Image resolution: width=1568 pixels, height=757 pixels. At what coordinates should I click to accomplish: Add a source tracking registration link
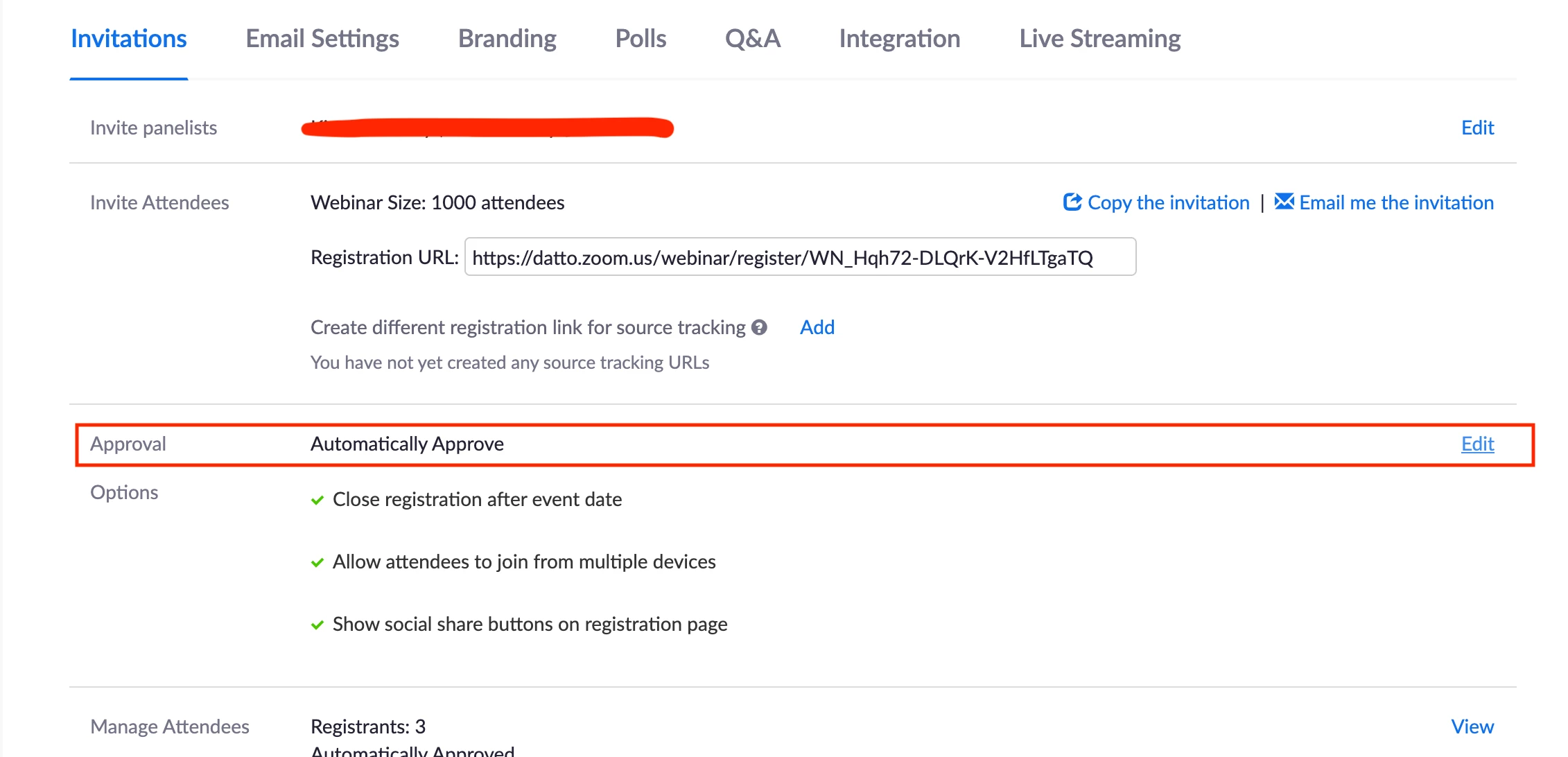tap(817, 327)
